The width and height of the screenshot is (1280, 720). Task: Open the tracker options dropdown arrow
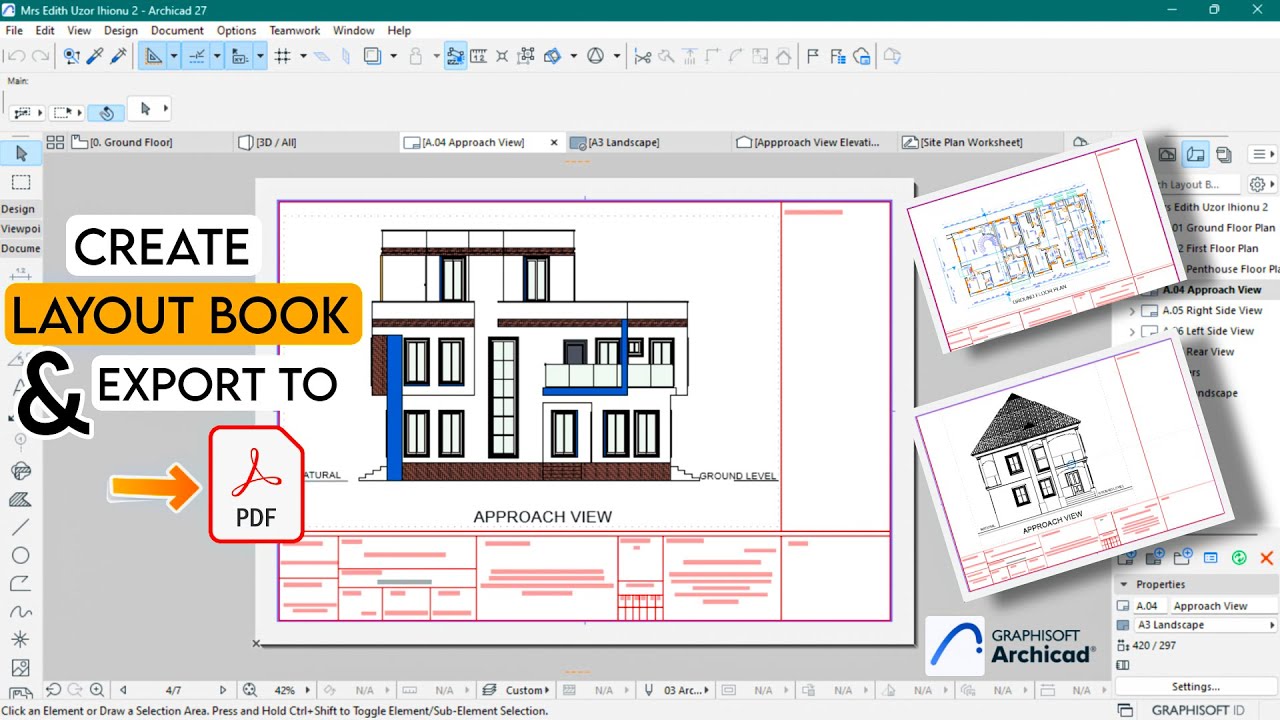pyautogui.click(x=260, y=56)
